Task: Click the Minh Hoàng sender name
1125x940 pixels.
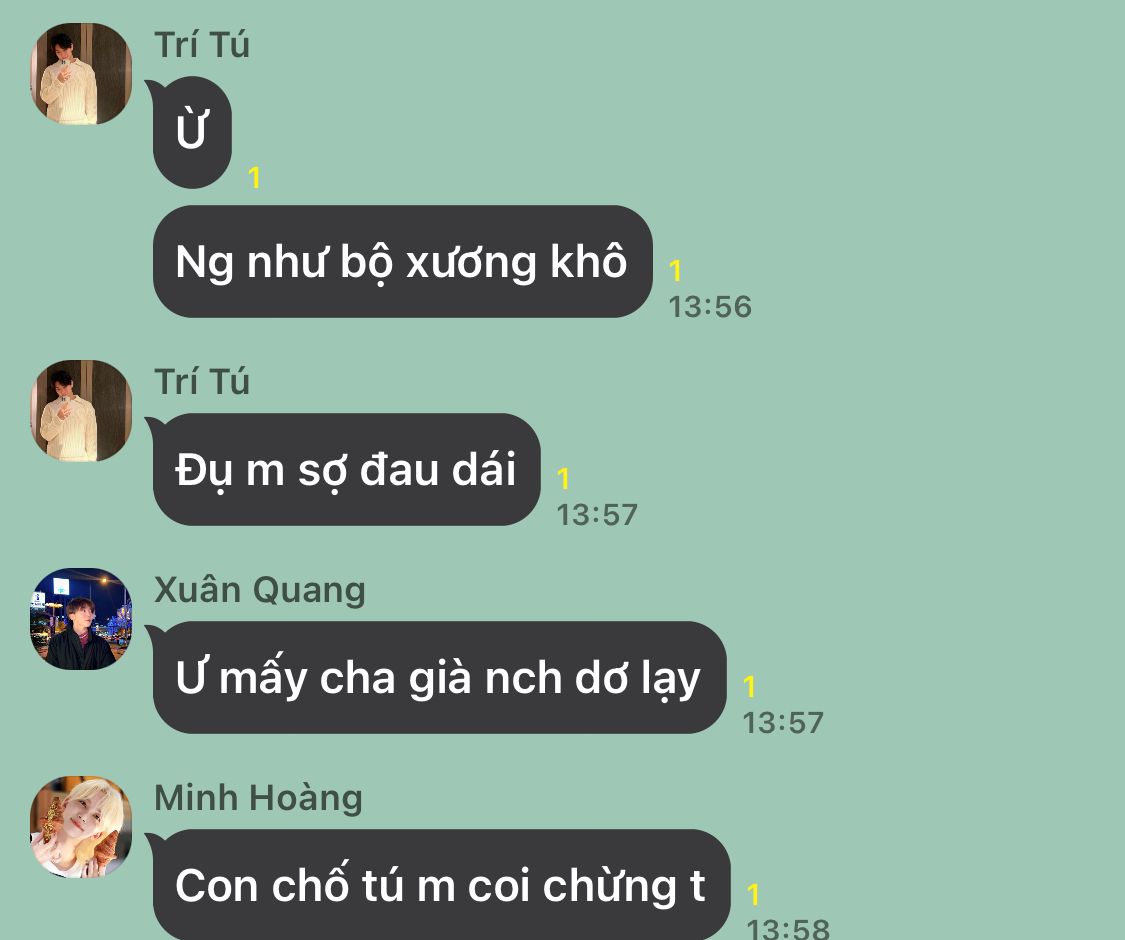Action: pyautogui.click(x=258, y=798)
